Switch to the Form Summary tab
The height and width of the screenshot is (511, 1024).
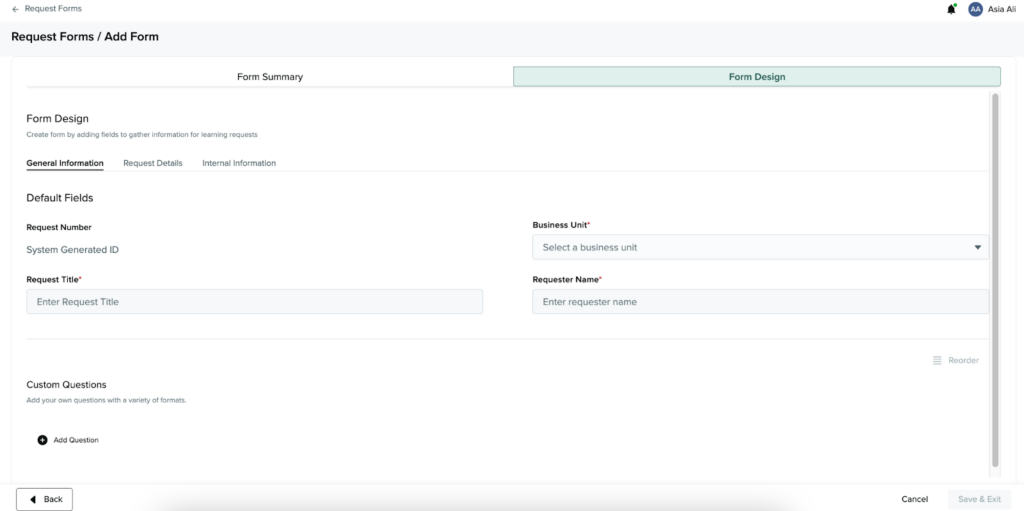[x=269, y=77]
